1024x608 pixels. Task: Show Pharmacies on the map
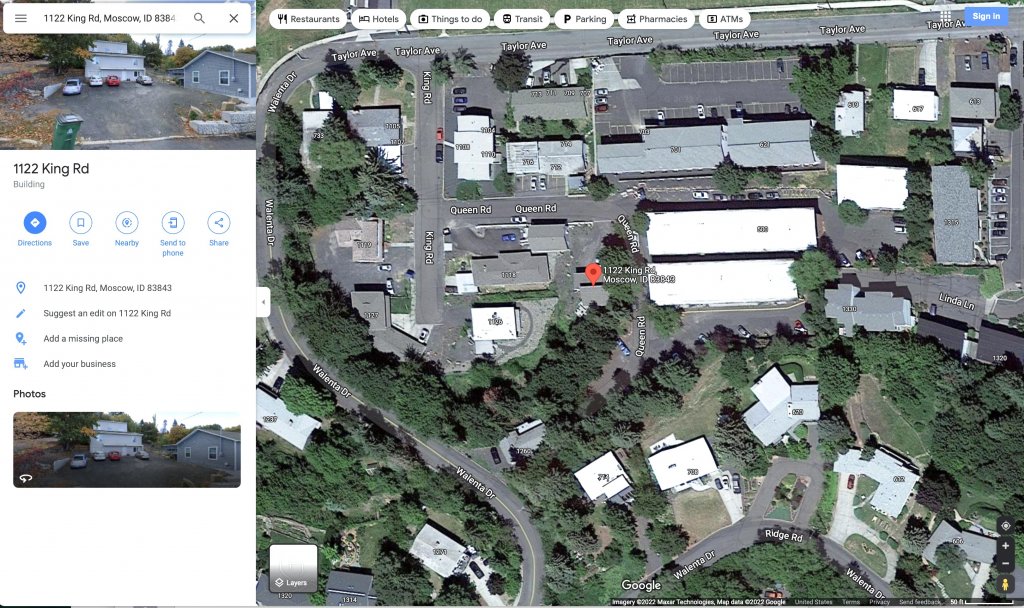pos(656,19)
